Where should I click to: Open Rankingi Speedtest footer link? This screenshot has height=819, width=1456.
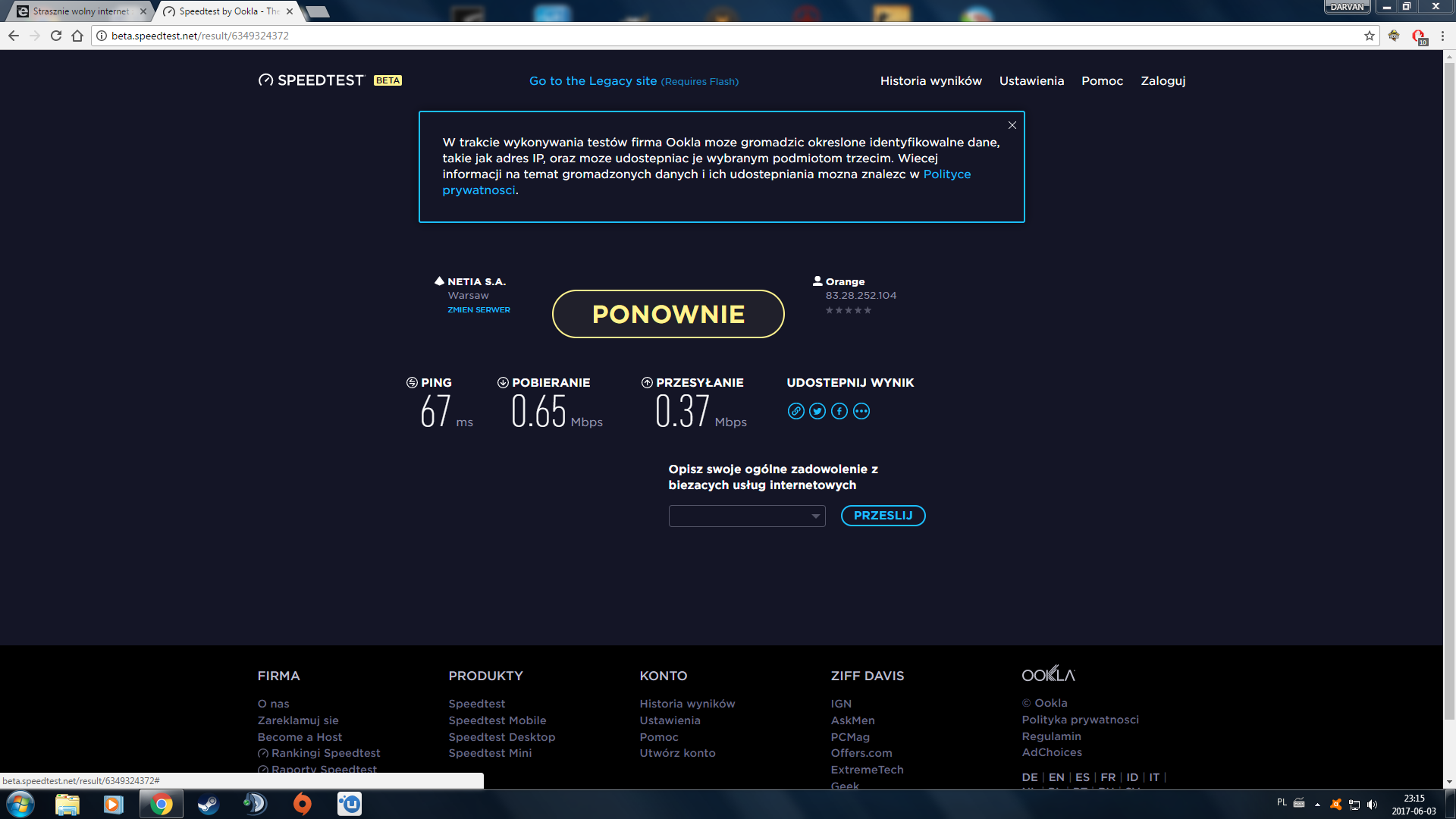pos(319,753)
